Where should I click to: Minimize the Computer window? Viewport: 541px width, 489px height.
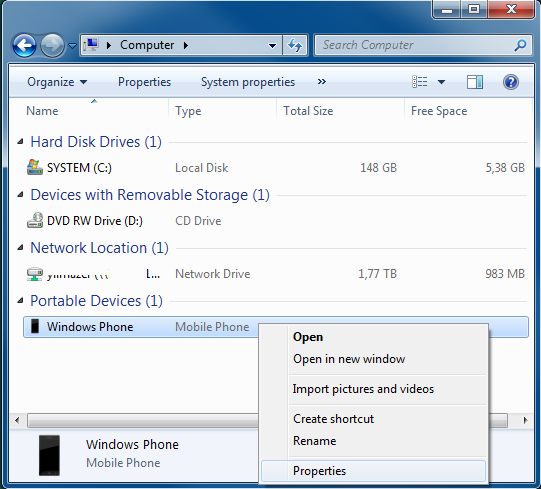point(447,9)
